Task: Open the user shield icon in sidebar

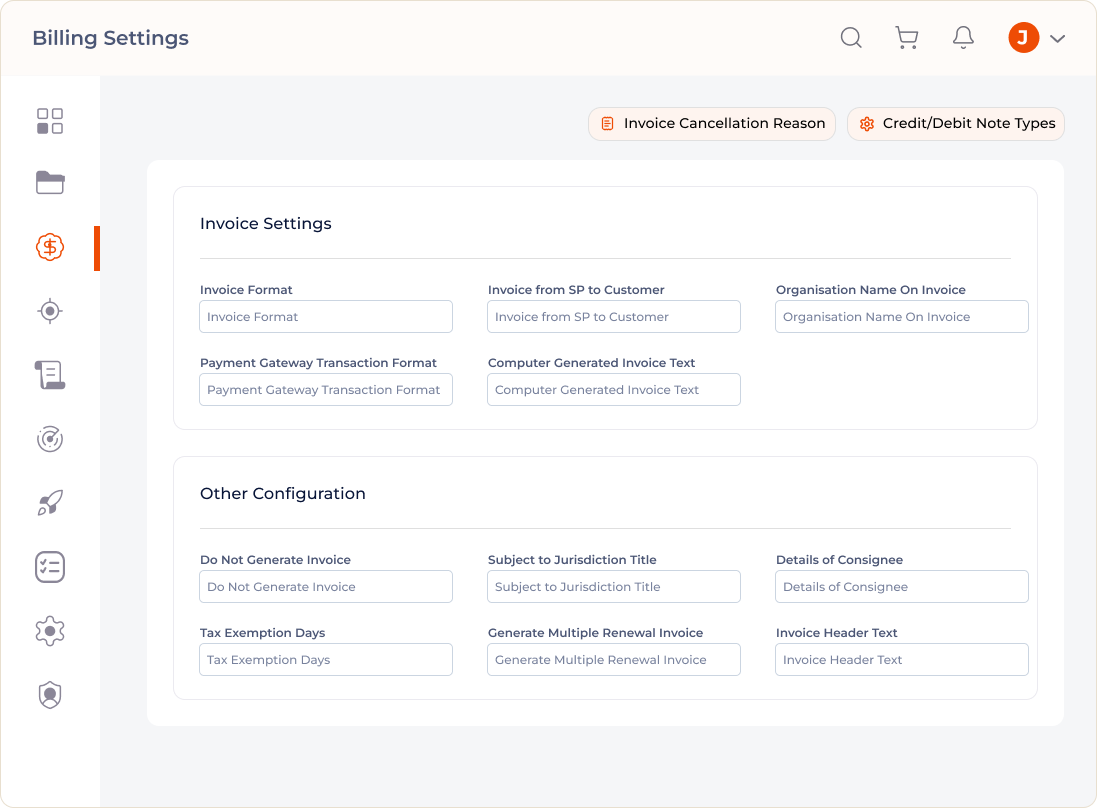Action: 50,695
